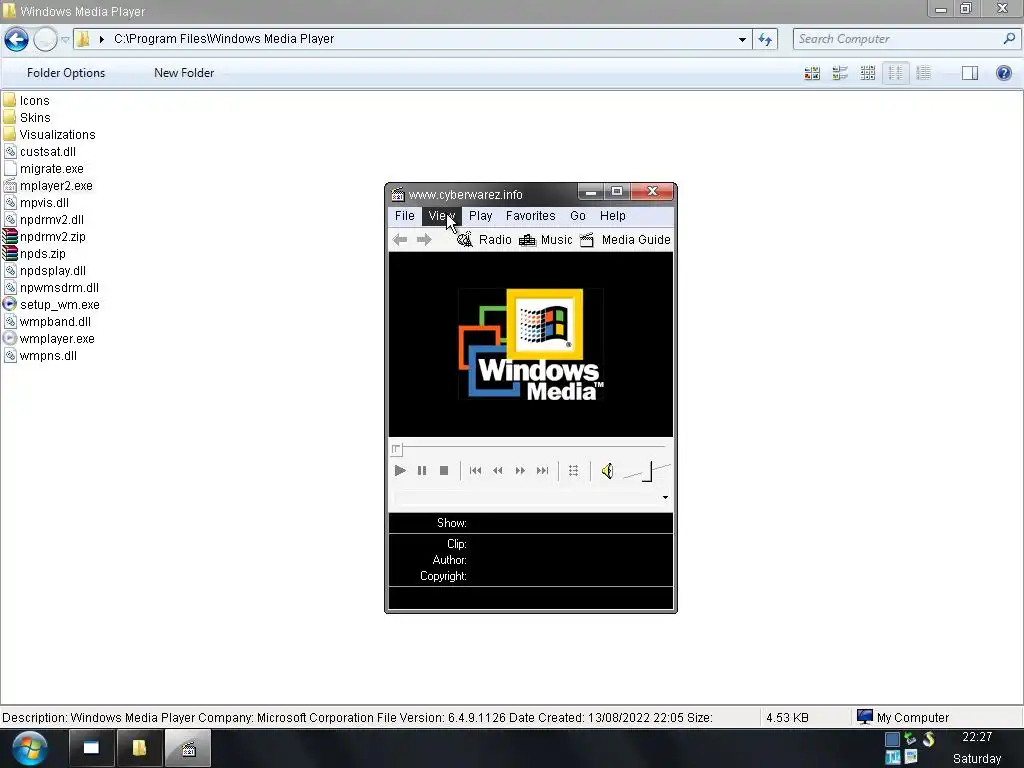Image resolution: width=1024 pixels, height=768 pixels.
Task: Click the address bar path text
Action: click(x=224, y=39)
